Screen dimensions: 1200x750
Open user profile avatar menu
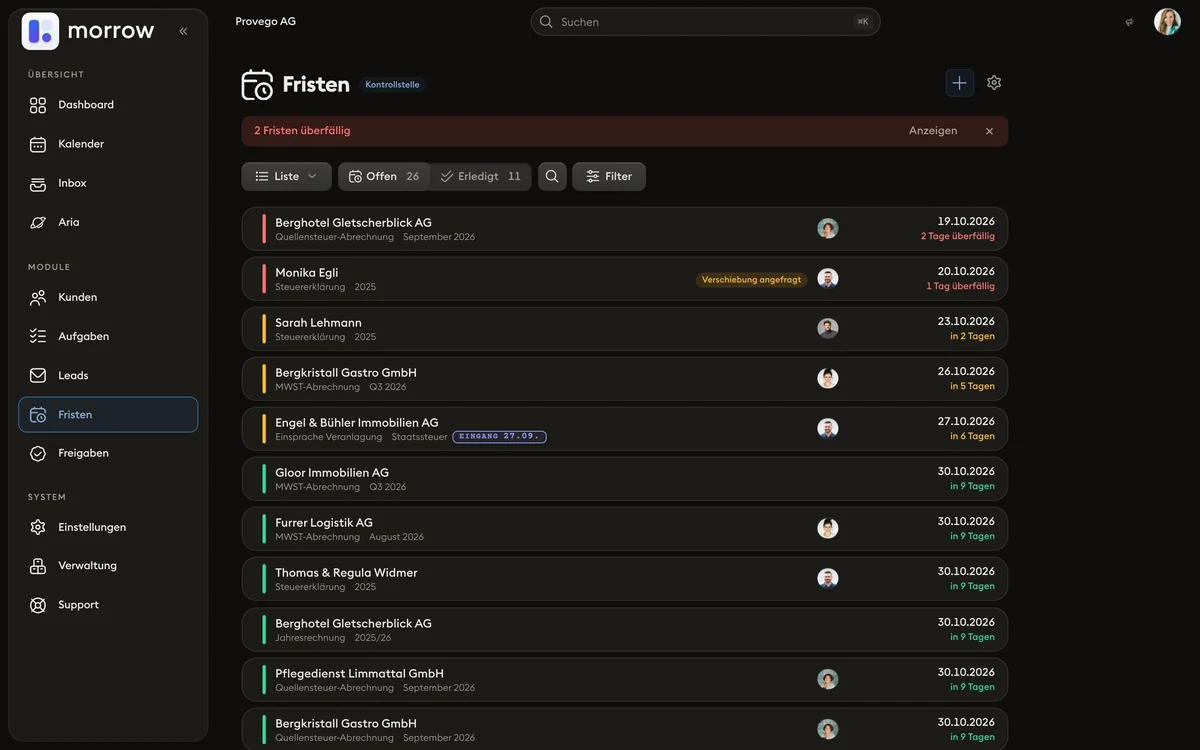tap(1167, 22)
